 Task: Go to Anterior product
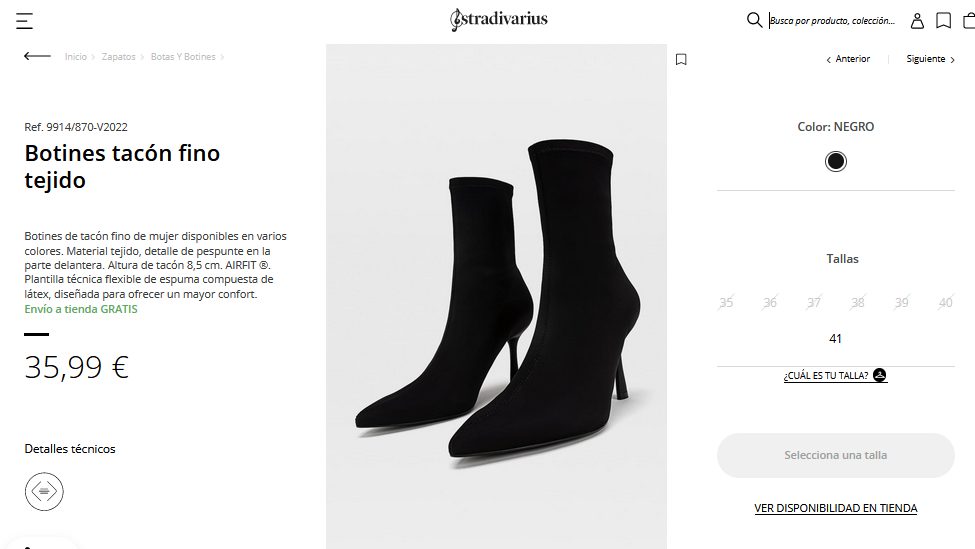click(x=848, y=58)
